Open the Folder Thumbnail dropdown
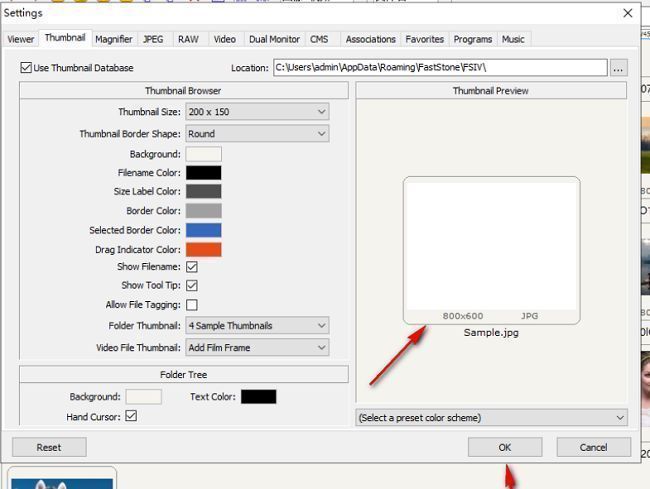Viewport: 650px width, 489px height. (x=257, y=326)
